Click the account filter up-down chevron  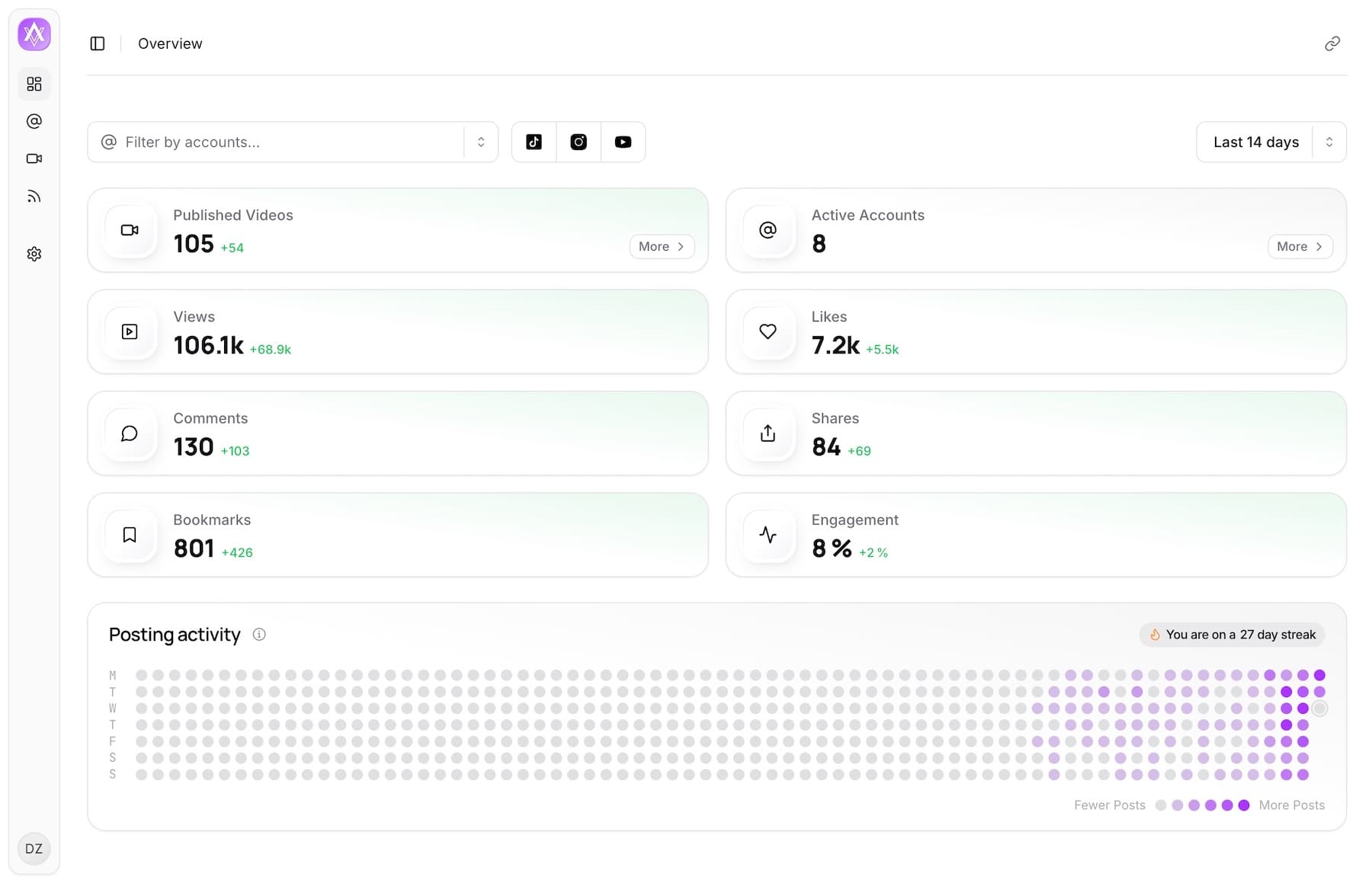click(x=481, y=142)
